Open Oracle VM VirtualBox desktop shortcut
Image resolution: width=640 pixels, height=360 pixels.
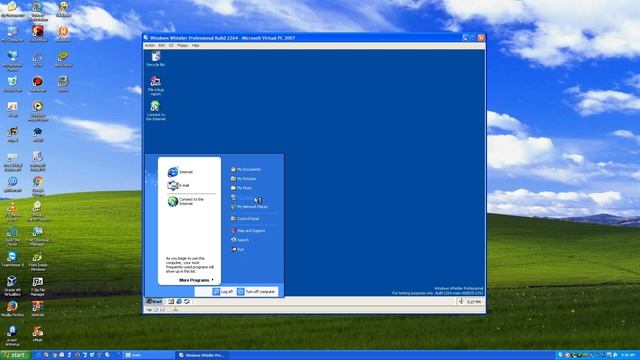click(12, 286)
